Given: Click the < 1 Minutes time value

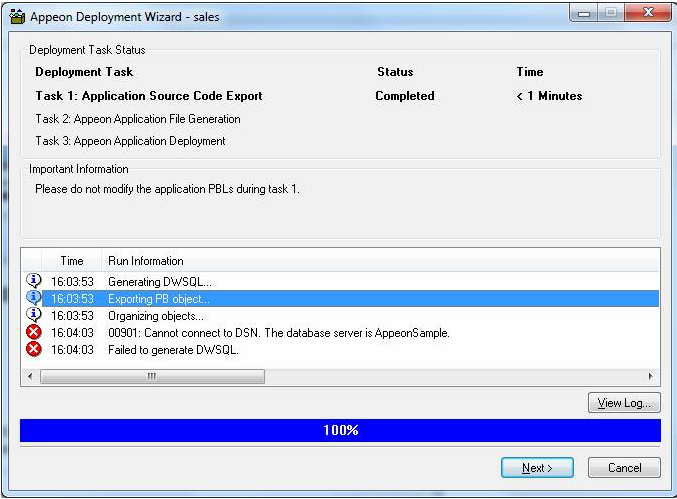Looking at the screenshot, I should (x=549, y=96).
